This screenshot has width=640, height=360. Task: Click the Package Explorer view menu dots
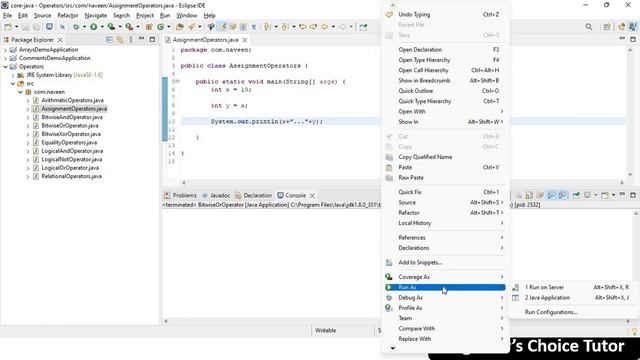131,40
